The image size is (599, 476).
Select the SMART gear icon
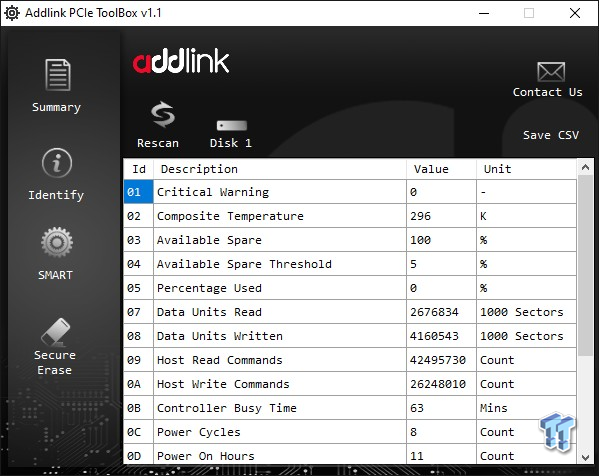(57, 242)
